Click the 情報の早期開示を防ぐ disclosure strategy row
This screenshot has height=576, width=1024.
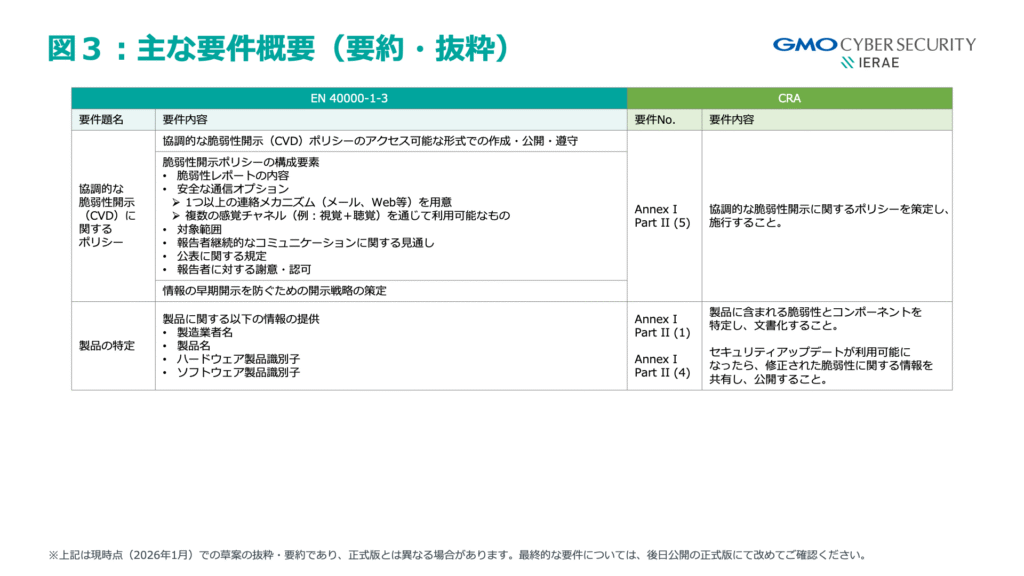click(273, 290)
